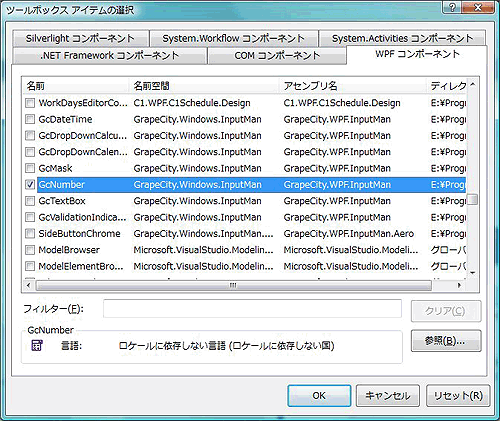Tick the GcDropDownCalcu... checkbox
The width and height of the screenshot is (500, 421).
pyautogui.click(x=30, y=136)
